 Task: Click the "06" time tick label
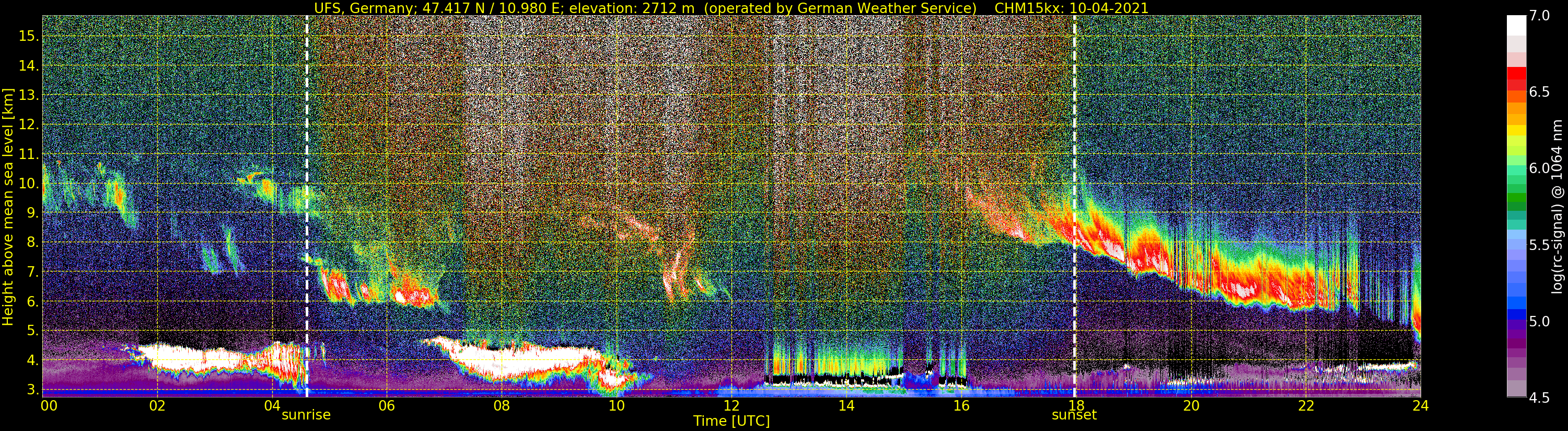387,405
